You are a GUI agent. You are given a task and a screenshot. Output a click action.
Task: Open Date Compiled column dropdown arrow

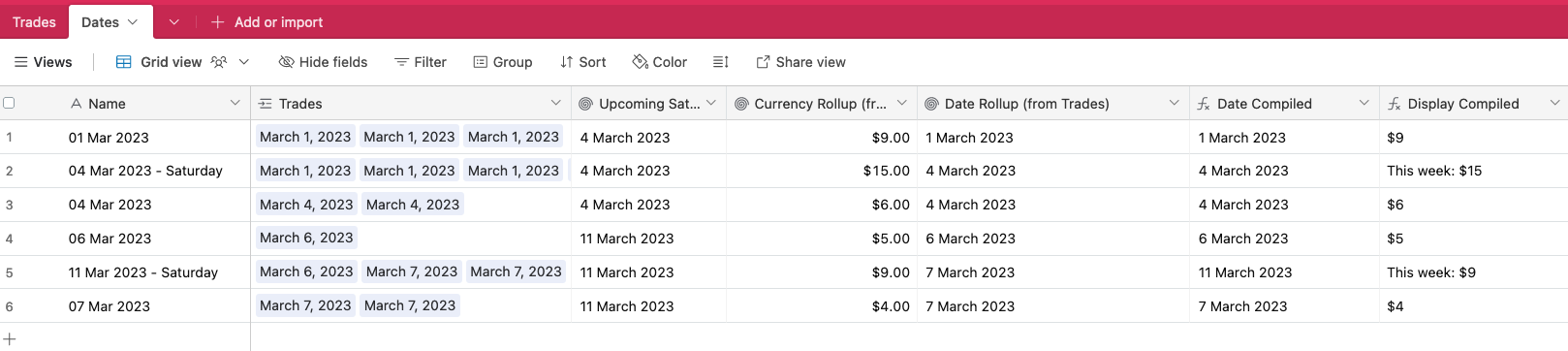pyautogui.click(x=1364, y=103)
